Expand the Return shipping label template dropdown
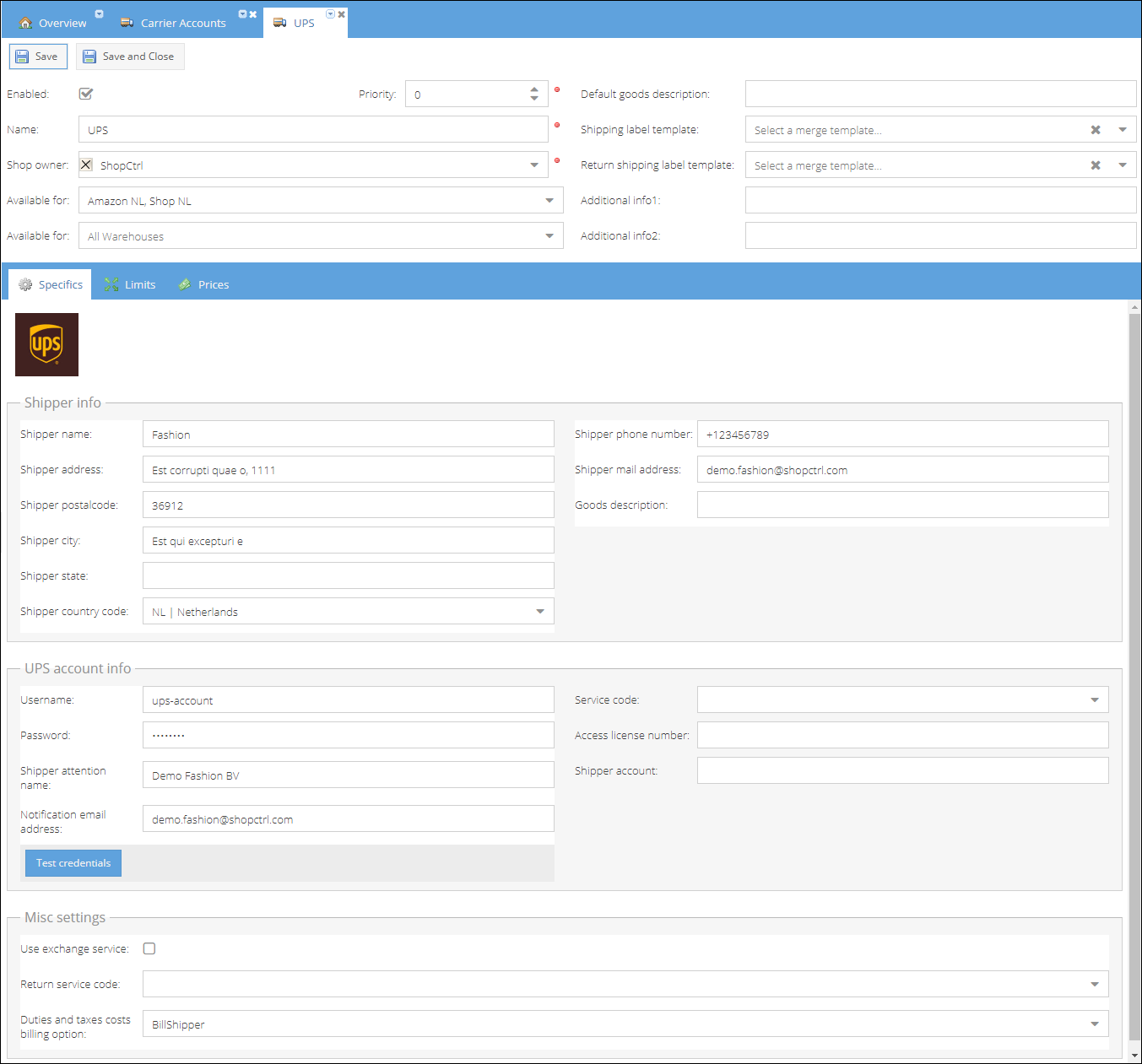The image size is (1142, 1064). 1123,165
